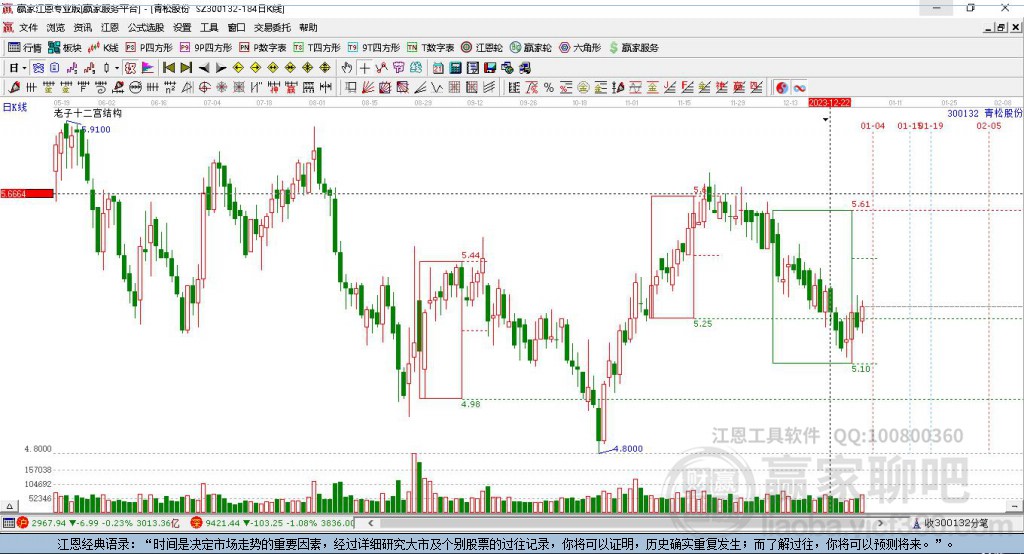Select the rectangle drawing tool
The image size is (1024, 554).
tap(351, 88)
